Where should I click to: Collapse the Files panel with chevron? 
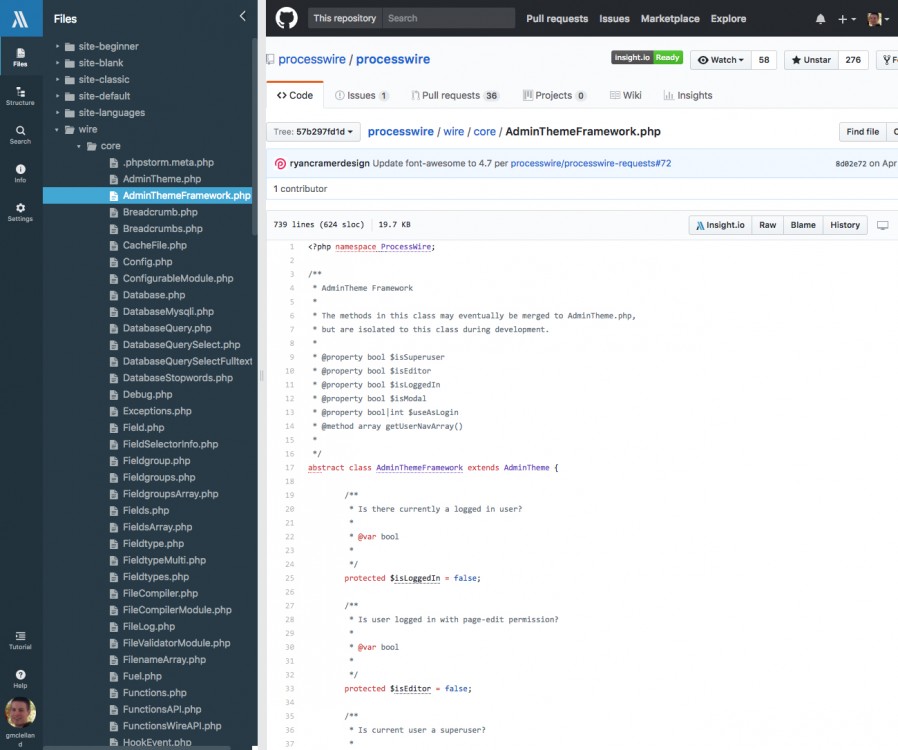[x=242, y=17]
